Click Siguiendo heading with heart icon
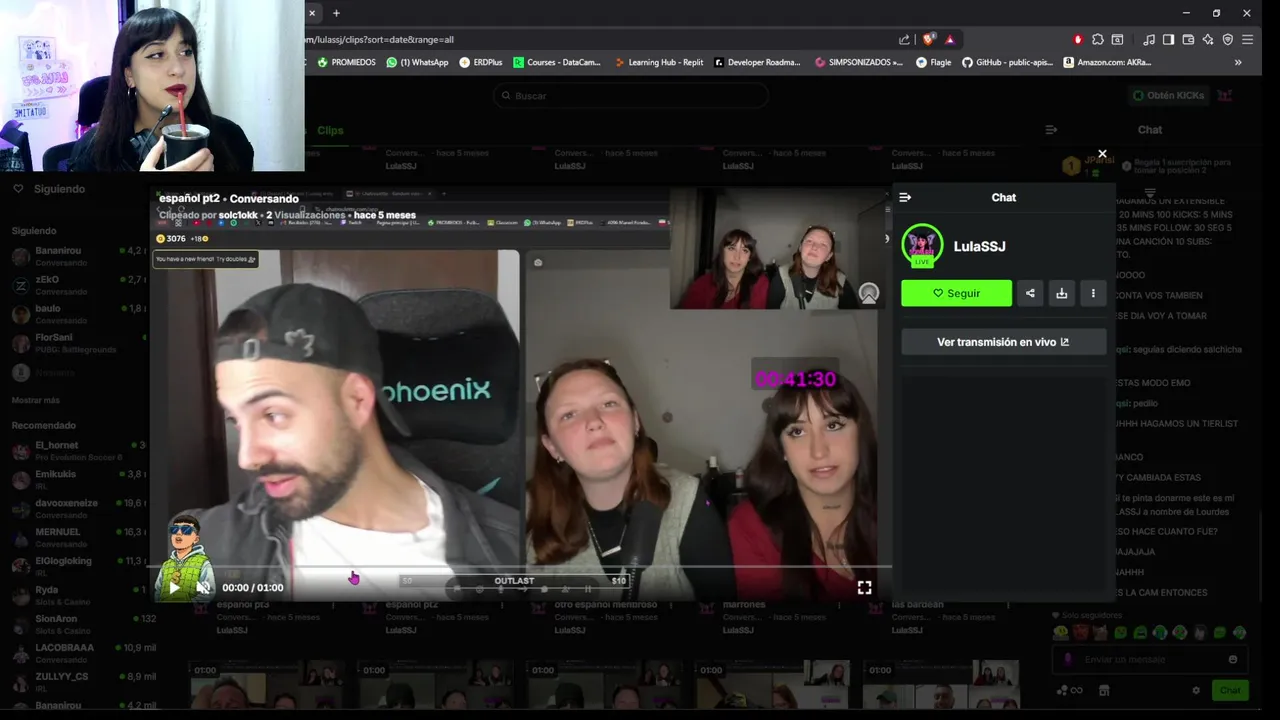 49,189
